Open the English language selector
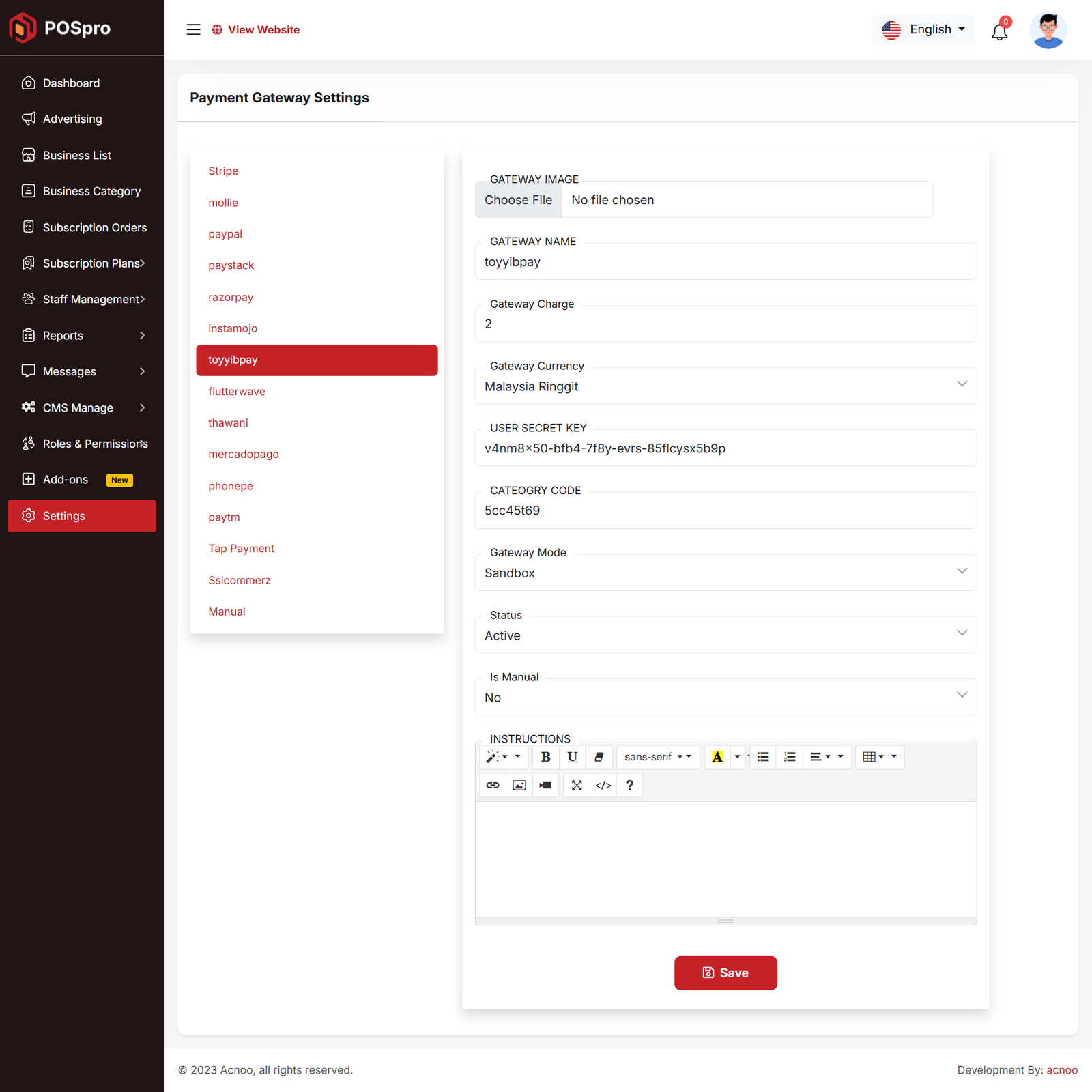1092x1092 pixels. pyautogui.click(x=923, y=29)
